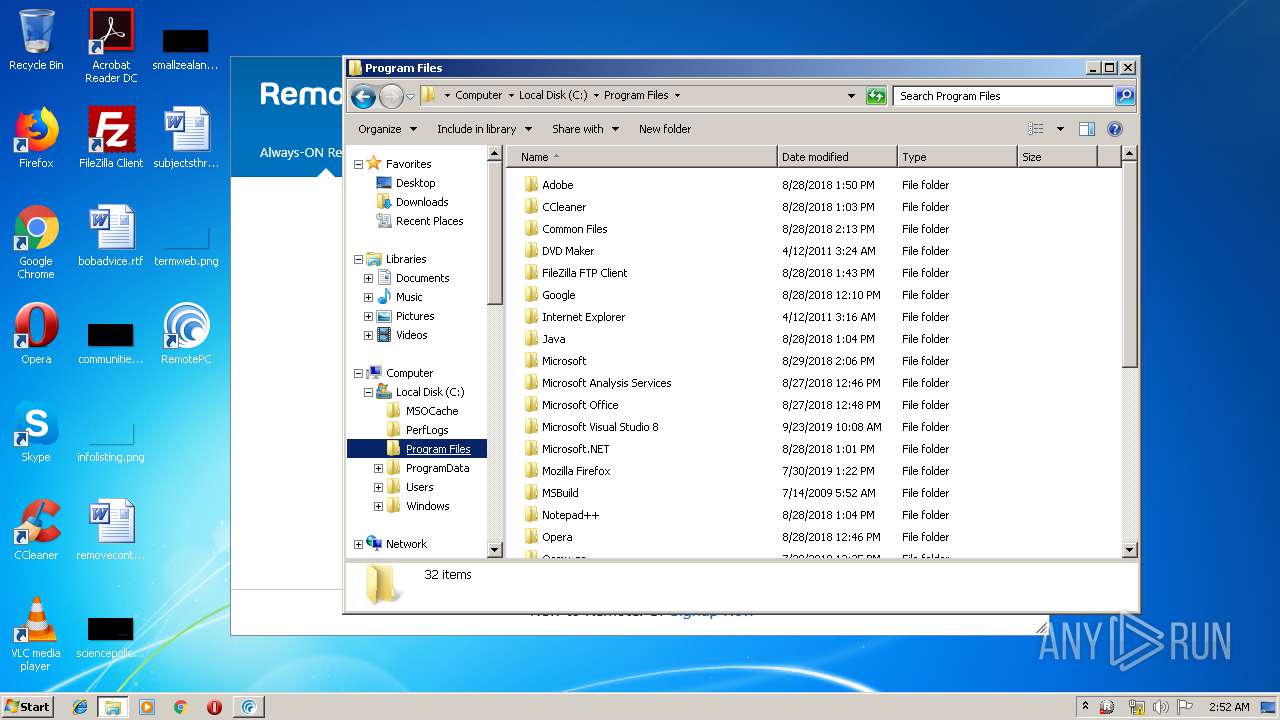This screenshot has height=720, width=1280.
Task: Open the Start menu
Action: coord(28,707)
